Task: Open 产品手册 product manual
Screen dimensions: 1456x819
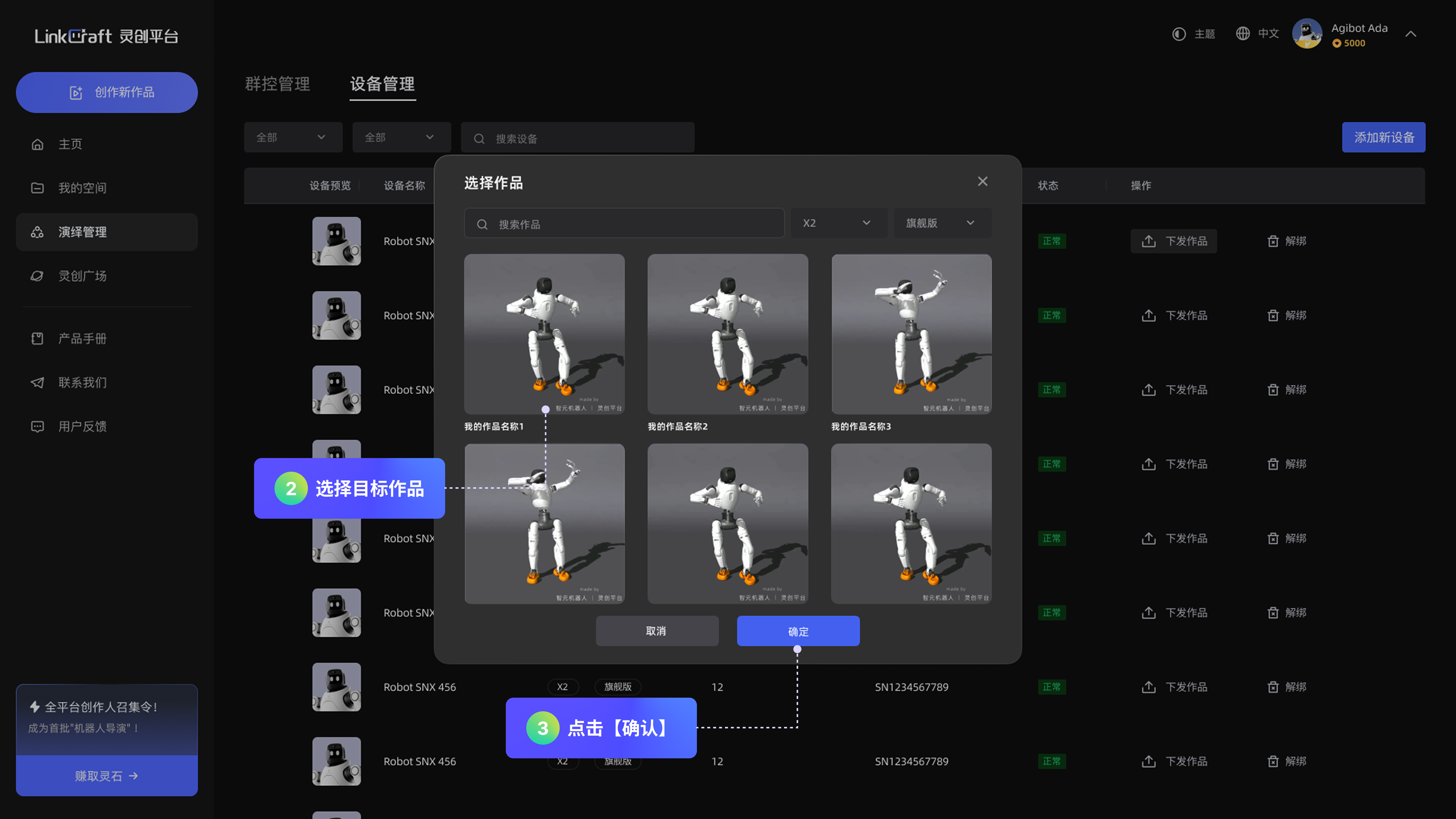Action: (82, 339)
